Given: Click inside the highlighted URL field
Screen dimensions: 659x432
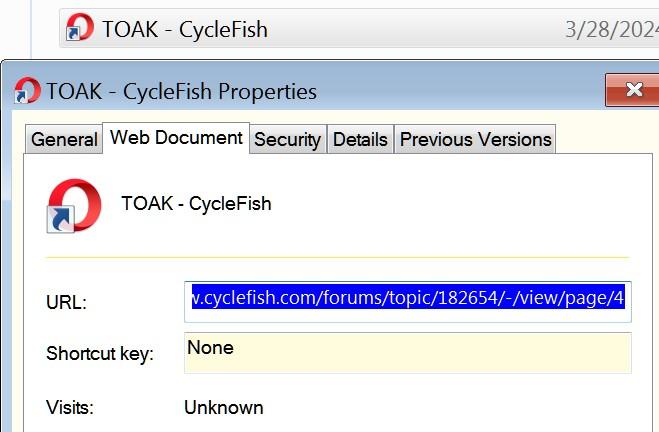Looking at the screenshot, I should point(408,302).
